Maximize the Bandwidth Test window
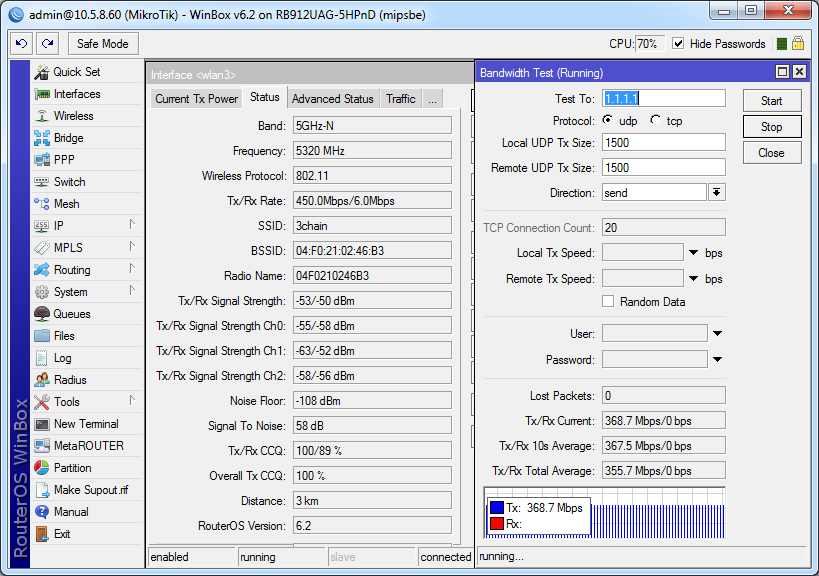819x576 pixels. click(782, 72)
